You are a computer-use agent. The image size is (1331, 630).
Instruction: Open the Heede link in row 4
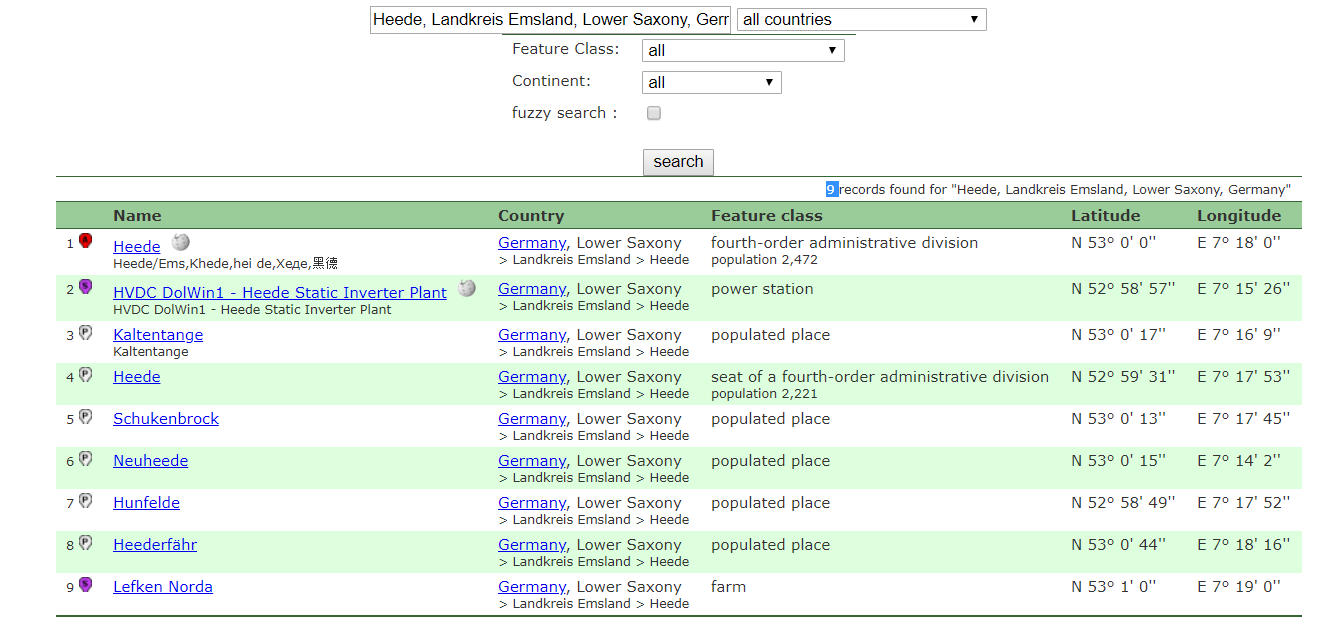[137, 376]
